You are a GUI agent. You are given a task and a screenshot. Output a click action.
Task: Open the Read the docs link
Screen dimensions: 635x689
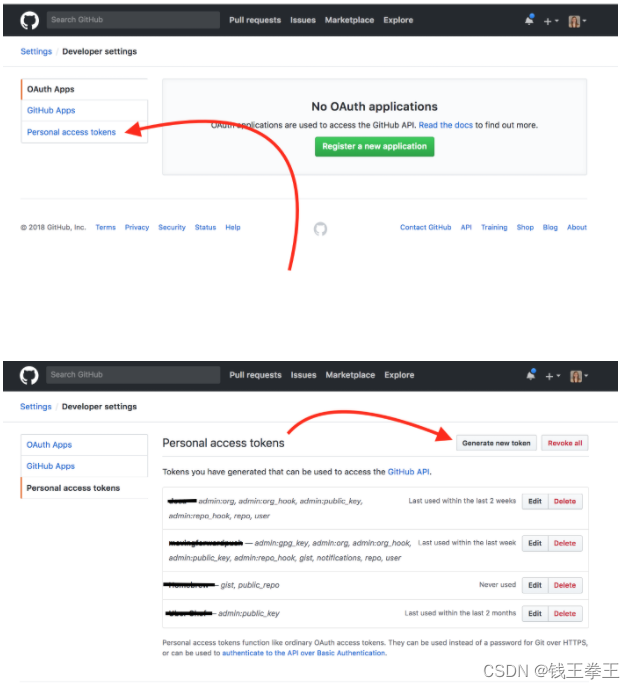(446, 125)
